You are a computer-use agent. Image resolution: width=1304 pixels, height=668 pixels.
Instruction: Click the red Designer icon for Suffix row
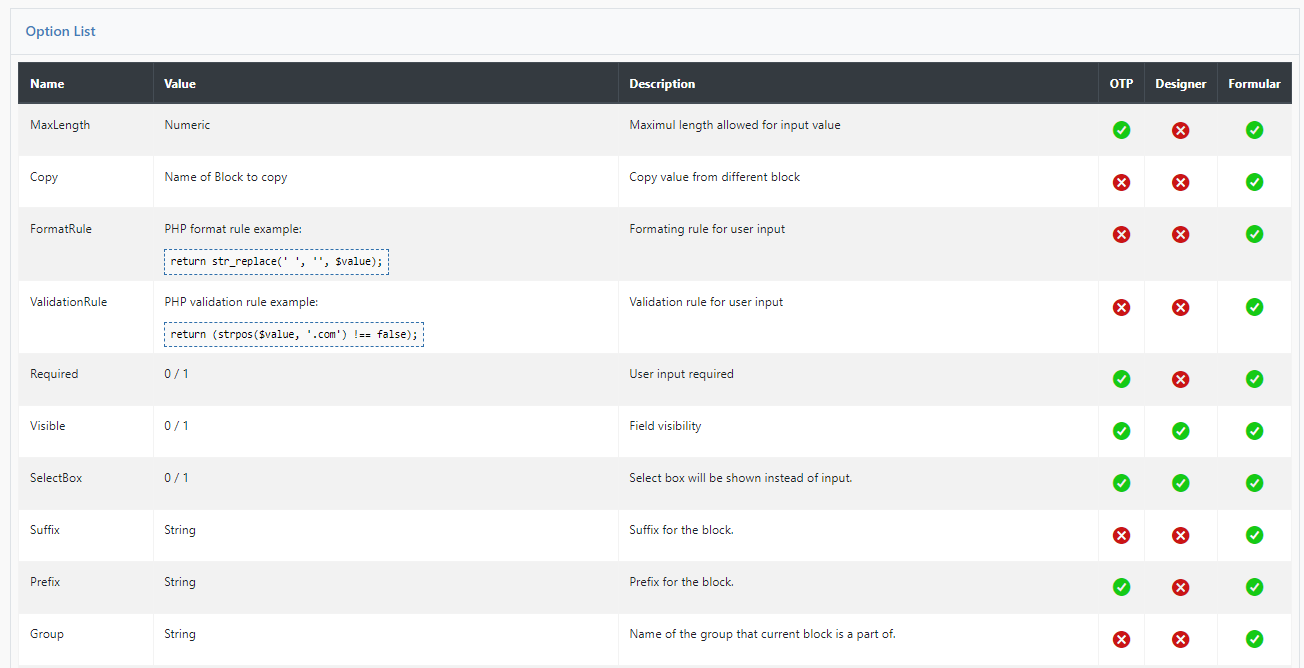click(1181, 535)
